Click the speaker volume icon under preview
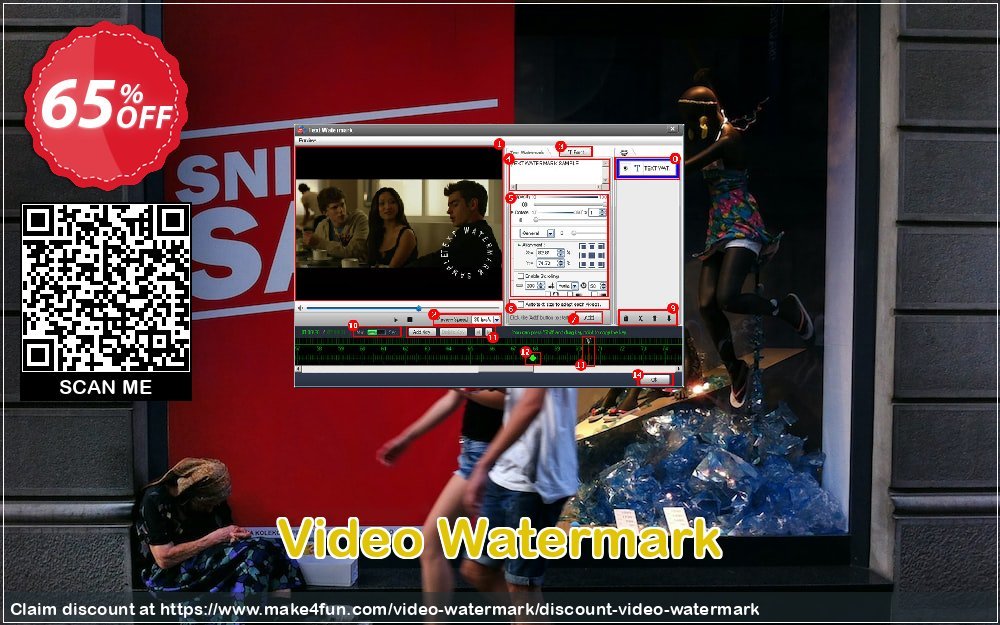1000x625 pixels. (x=300, y=308)
